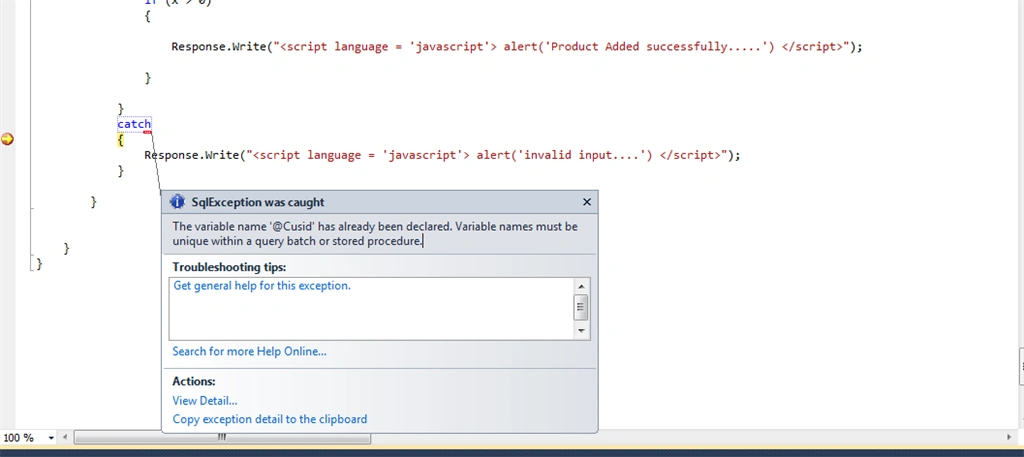The image size is (1024, 457).
Task: Open View Detail... under Actions
Action: click(204, 401)
